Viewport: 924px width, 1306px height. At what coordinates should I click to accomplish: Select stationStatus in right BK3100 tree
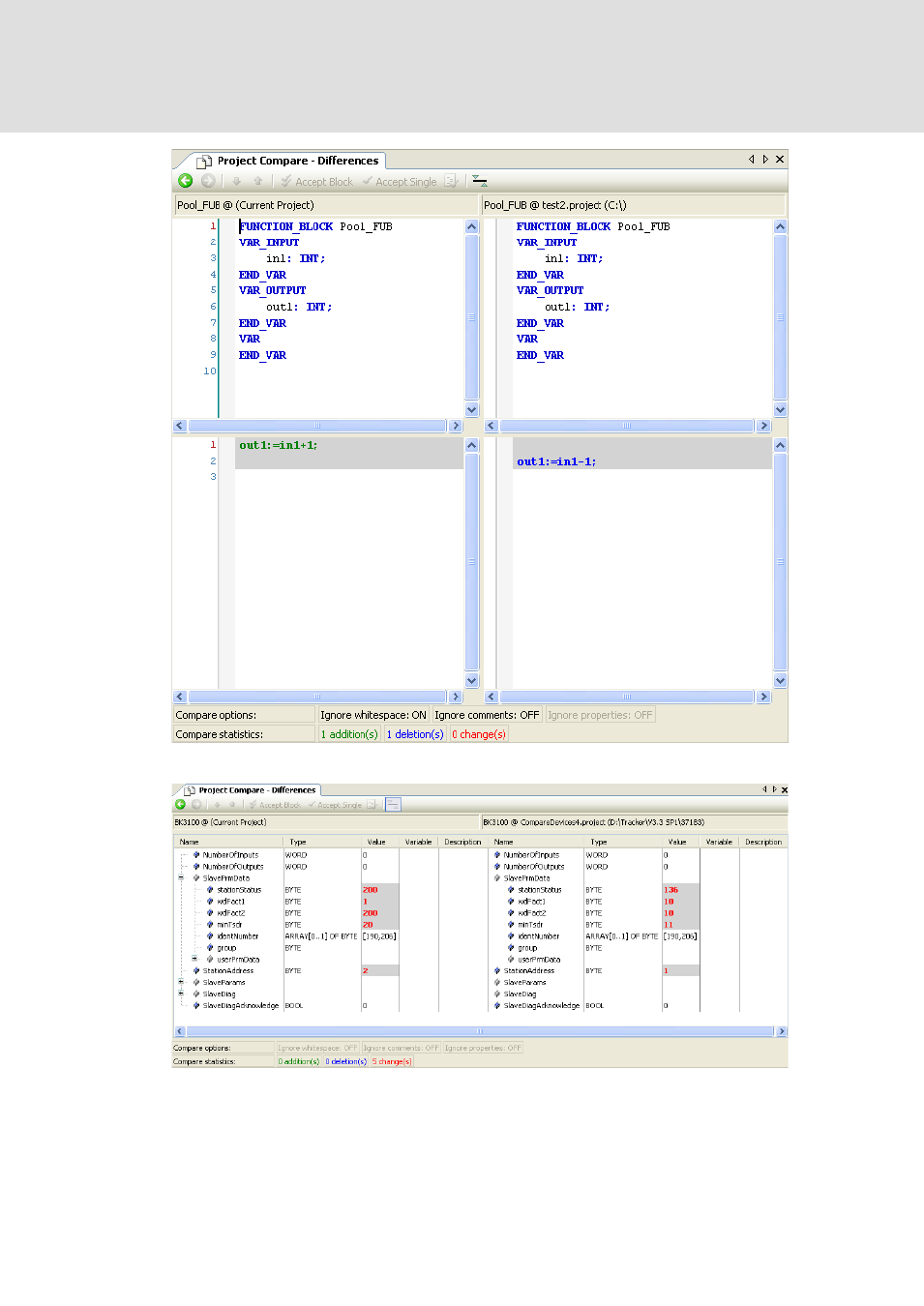click(x=540, y=890)
